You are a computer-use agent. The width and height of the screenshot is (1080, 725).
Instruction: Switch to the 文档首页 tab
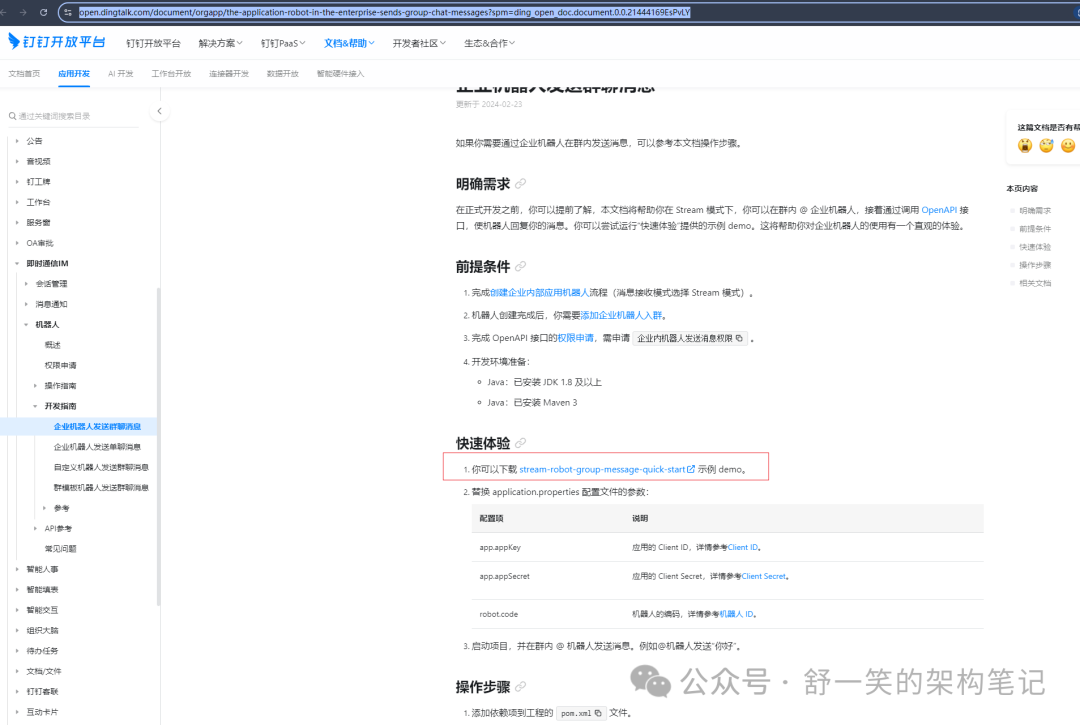(24, 74)
